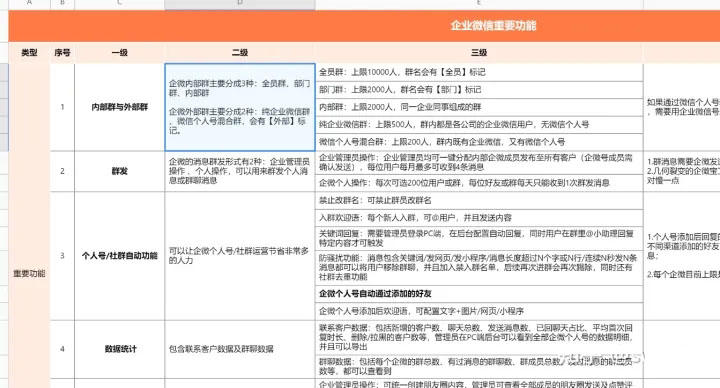Click the "序号" header cell
Screen dimensions: 720x388
click(62, 53)
